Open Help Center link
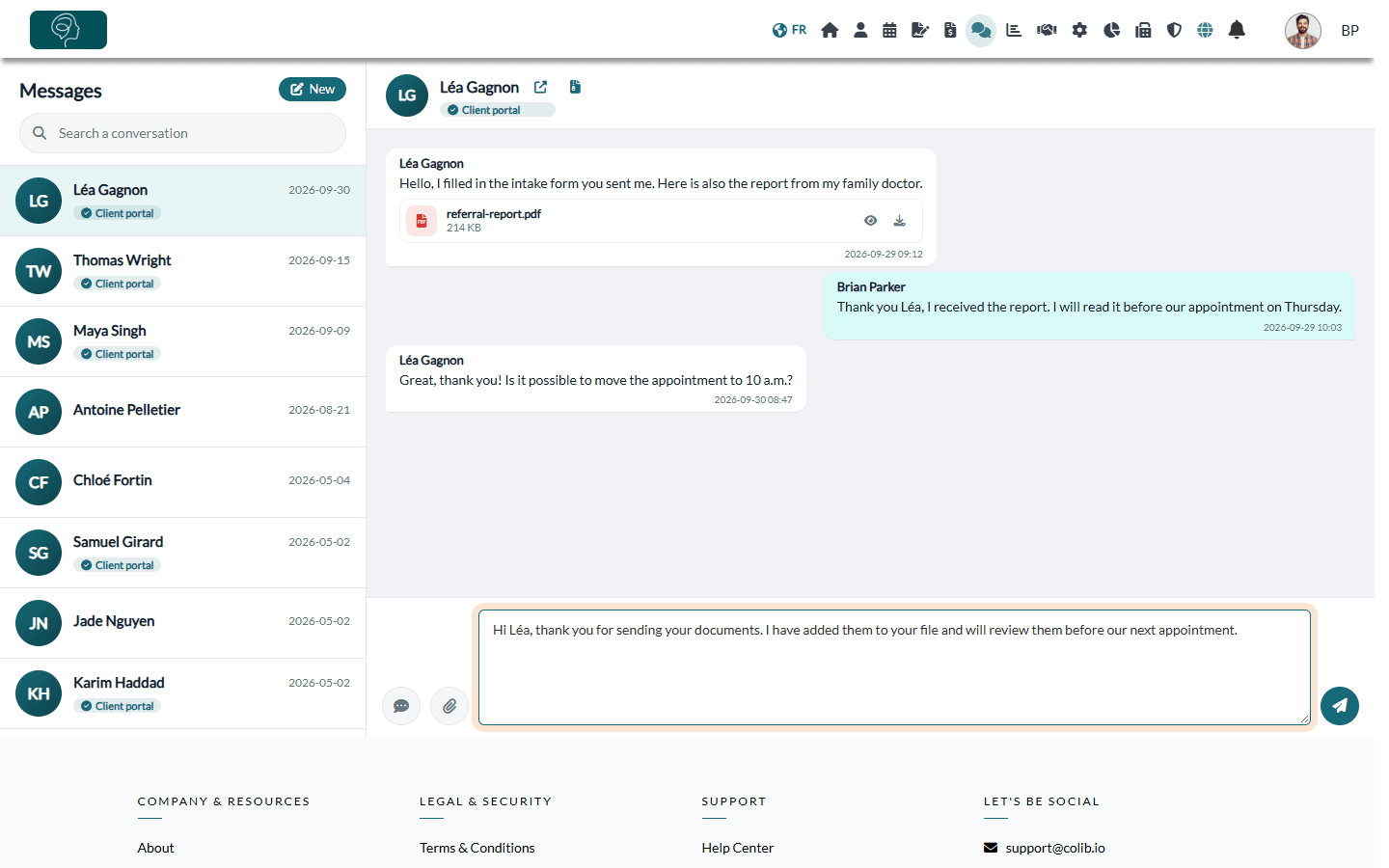This screenshot has width=1389, height=868. coord(737,848)
